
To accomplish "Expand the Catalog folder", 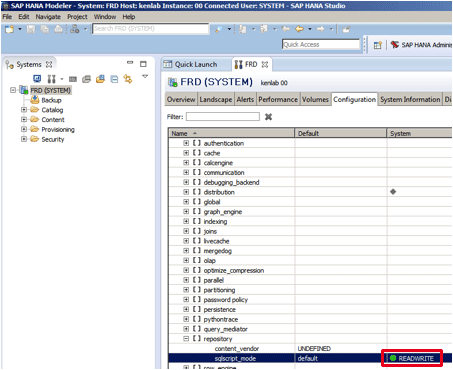I will tap(24, 109).
